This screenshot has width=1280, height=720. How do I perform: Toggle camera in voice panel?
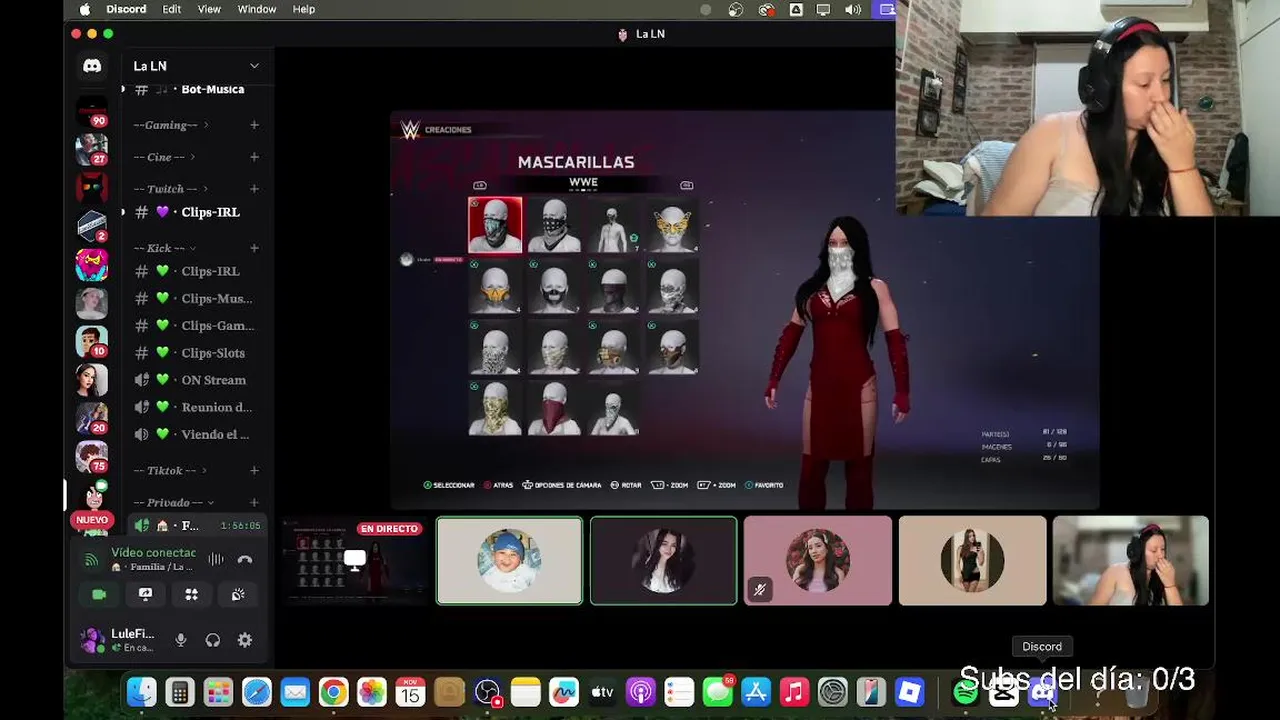tap(99, 594)
